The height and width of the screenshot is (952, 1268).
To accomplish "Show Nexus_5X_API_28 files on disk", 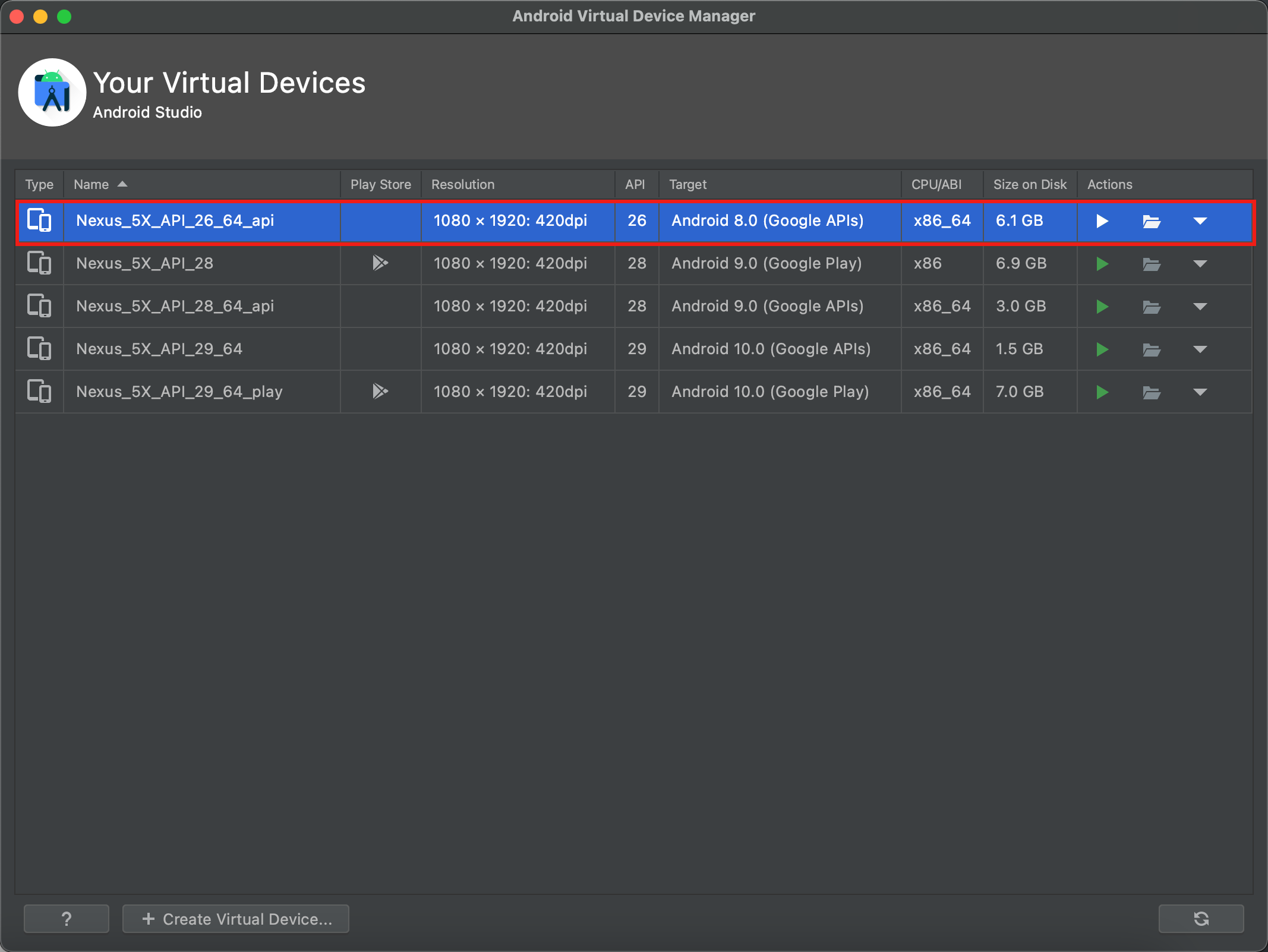I will point(1152,264).
